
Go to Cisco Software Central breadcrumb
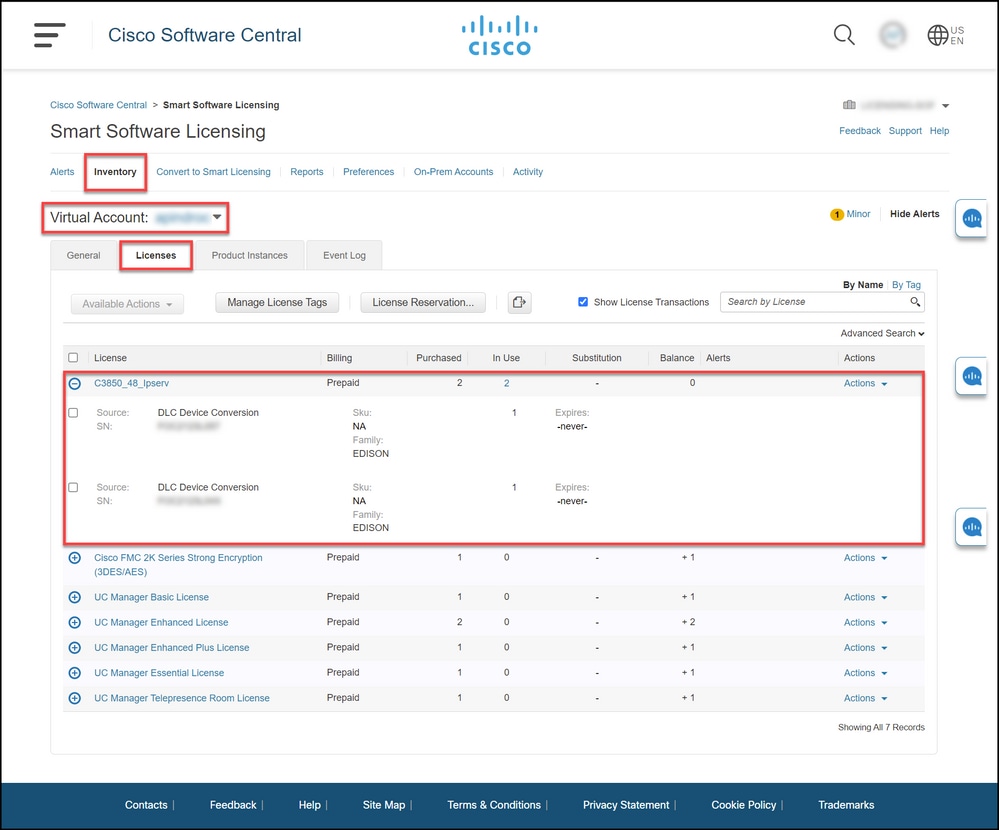[99, 105]
